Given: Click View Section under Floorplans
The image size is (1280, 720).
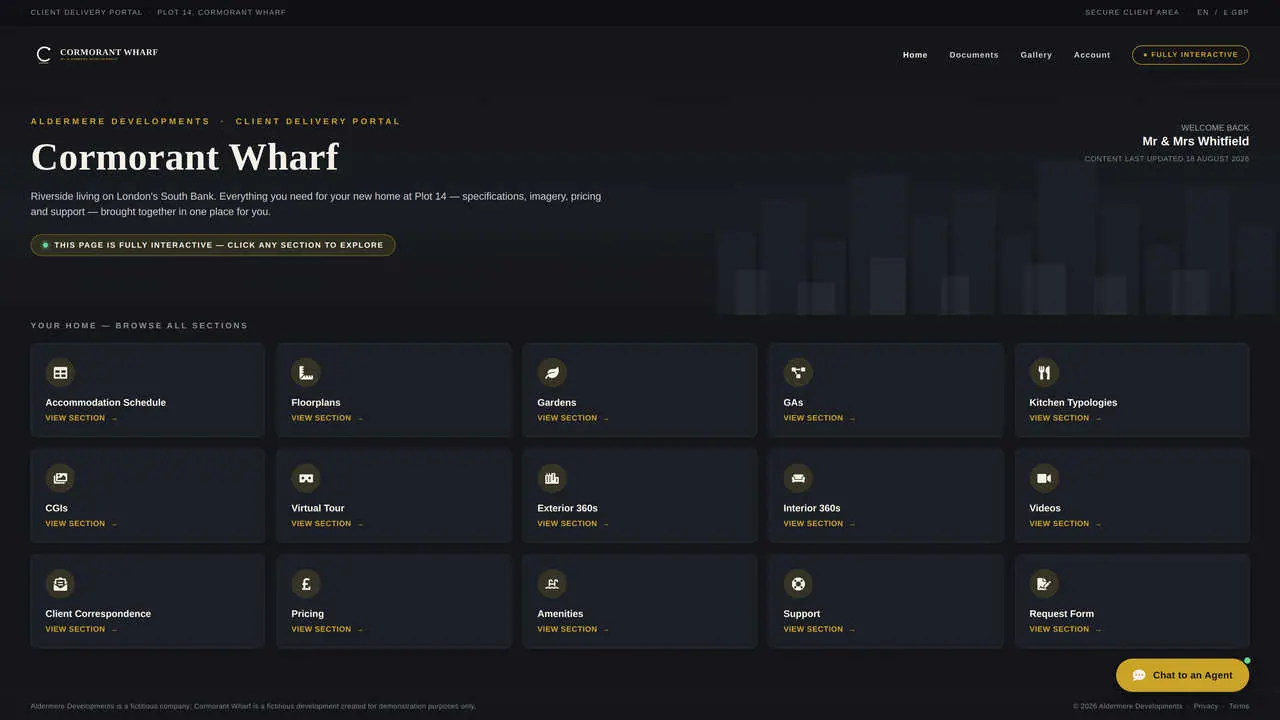Looking at the screenshot, I should tap(327, 418).
